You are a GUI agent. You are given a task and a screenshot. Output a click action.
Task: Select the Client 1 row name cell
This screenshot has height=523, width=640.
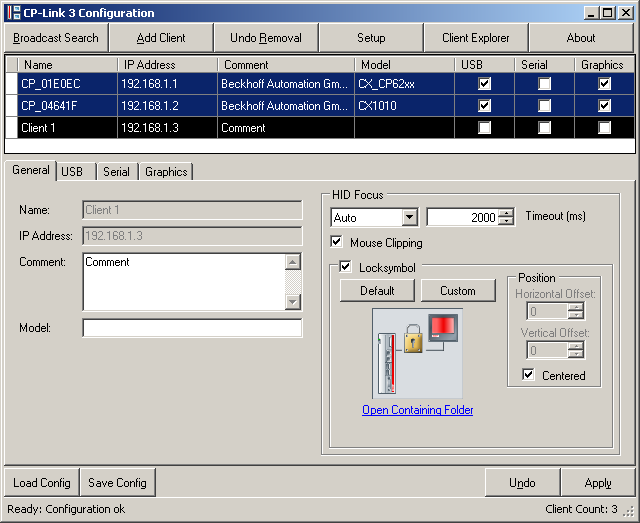68,128
